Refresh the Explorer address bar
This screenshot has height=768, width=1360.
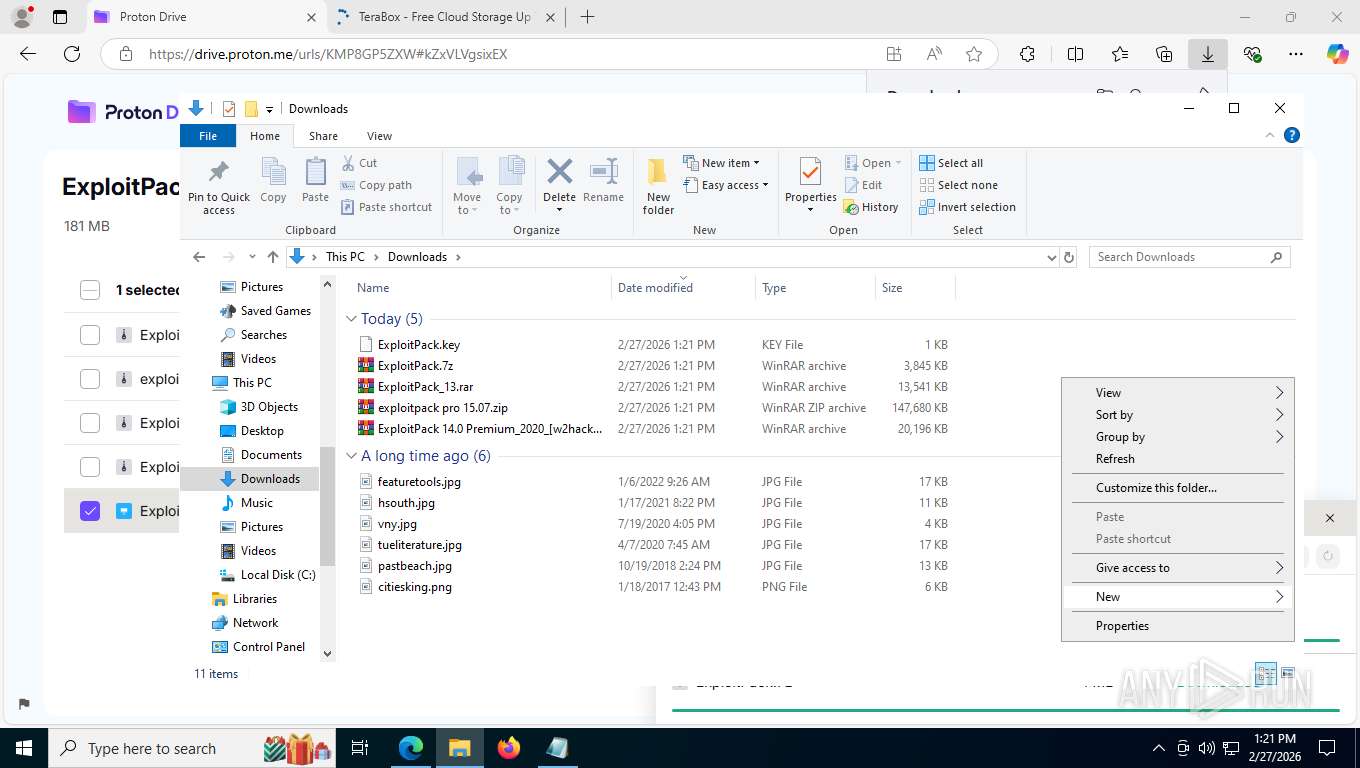(x=1069, y=257)
